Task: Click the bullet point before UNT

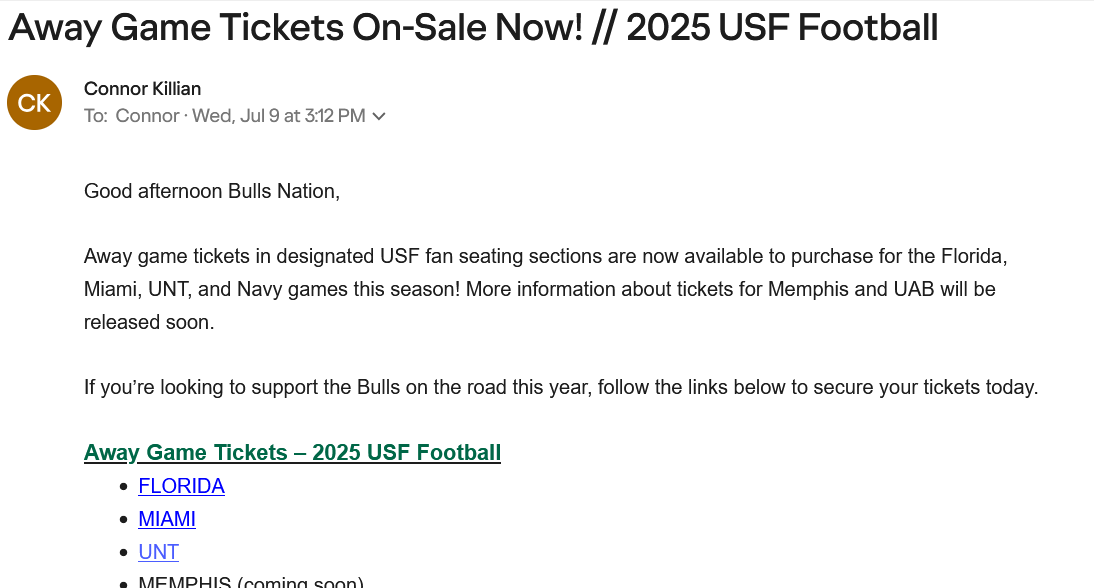Action: coord(123,552)
